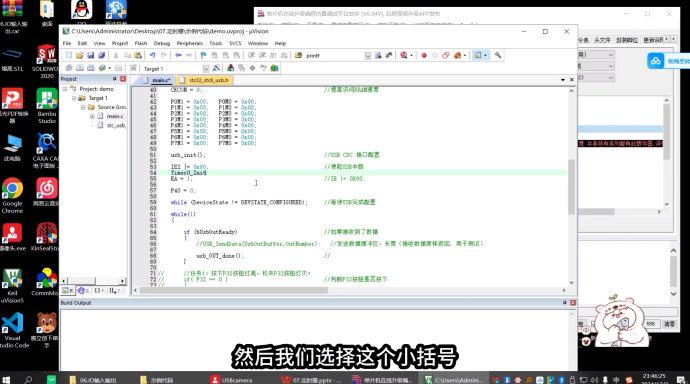Save the current file with the floppy icon
Image resolution: width=690 pixels, height=384 pixels.
[x=90, y=55]
